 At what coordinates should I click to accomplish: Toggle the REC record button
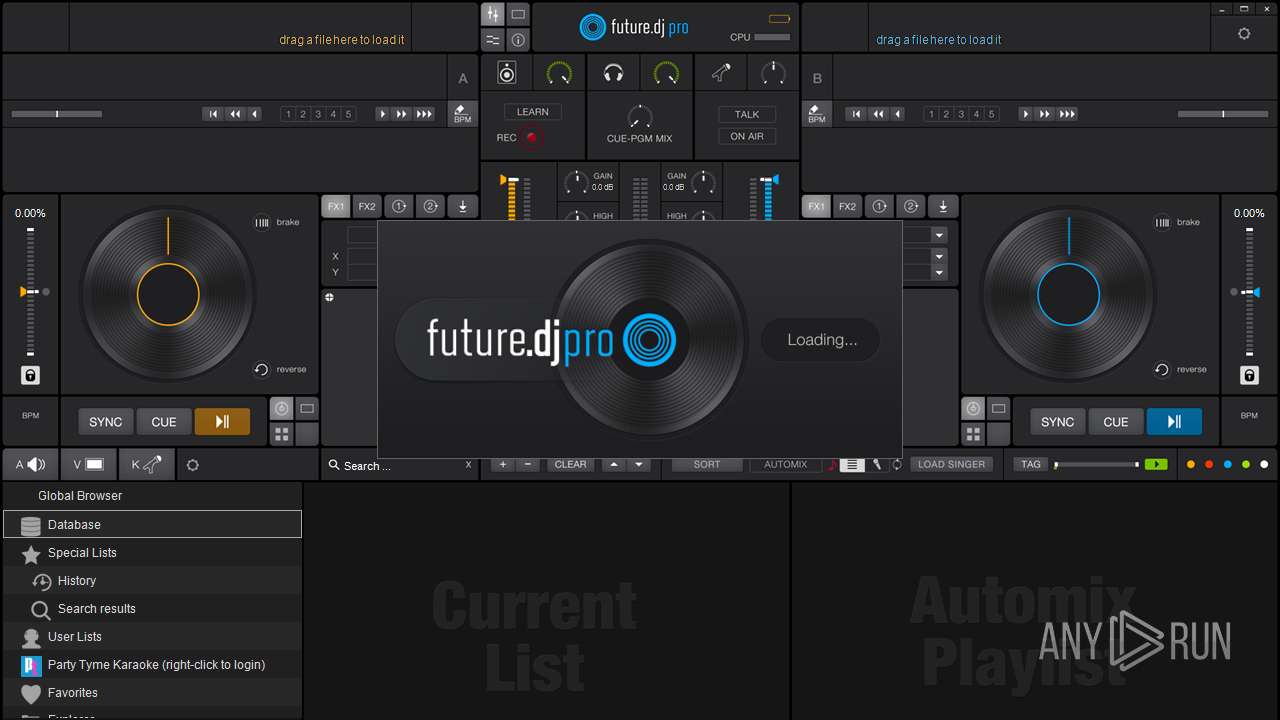pos(532,137)
